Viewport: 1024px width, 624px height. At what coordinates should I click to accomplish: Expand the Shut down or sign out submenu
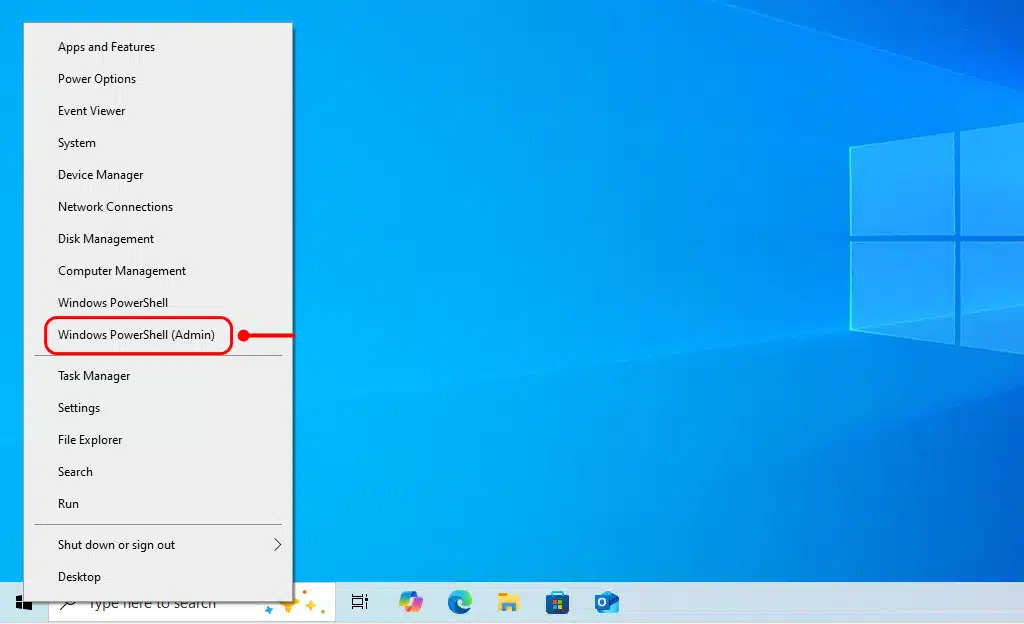pos(277,545)
